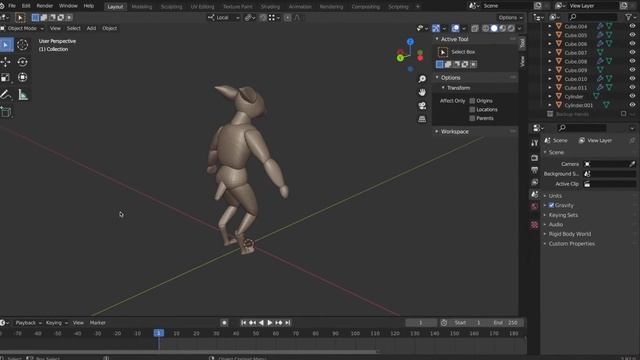Select the Scale tool
640x360 pixels.
6,77
